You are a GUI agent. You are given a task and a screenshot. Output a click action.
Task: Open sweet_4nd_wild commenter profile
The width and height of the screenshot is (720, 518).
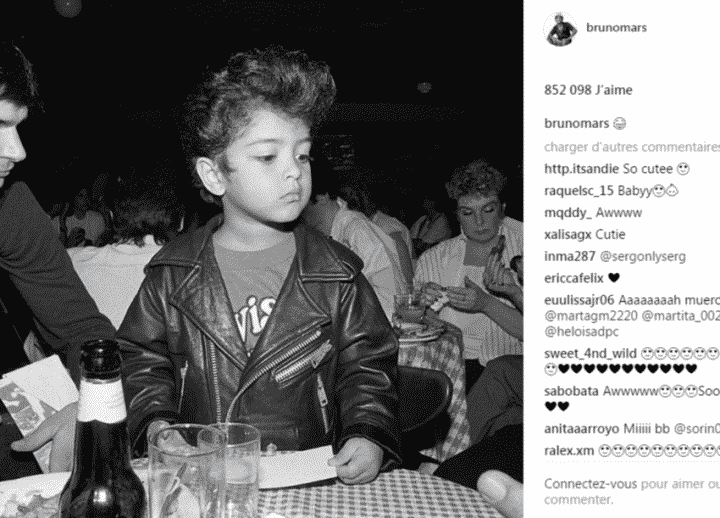click(590, 354)
